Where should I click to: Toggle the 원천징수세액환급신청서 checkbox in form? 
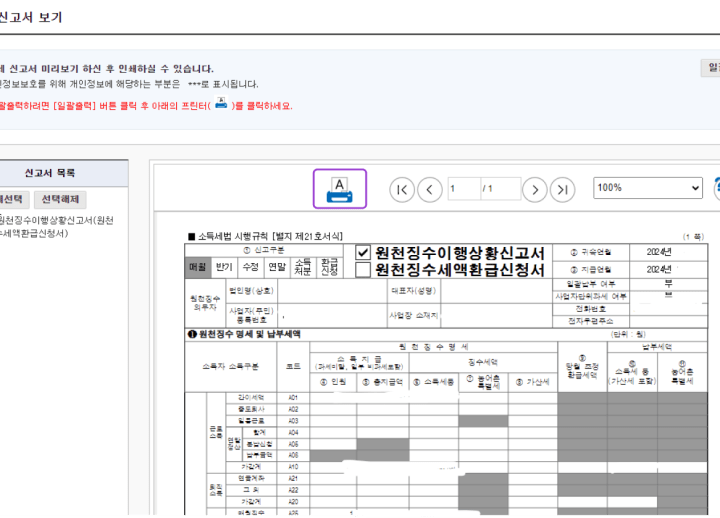[363, 270]
